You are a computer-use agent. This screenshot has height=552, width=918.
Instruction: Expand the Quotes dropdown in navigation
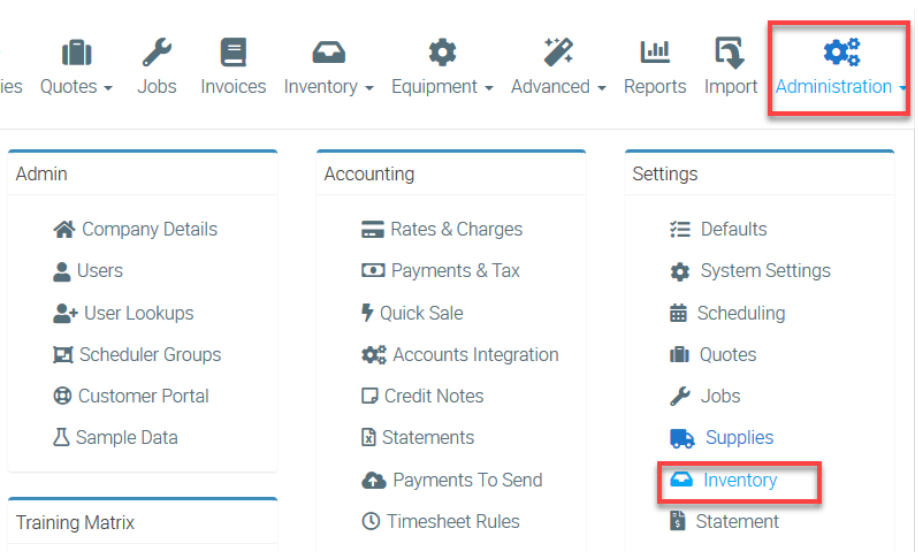coord(76,87)
